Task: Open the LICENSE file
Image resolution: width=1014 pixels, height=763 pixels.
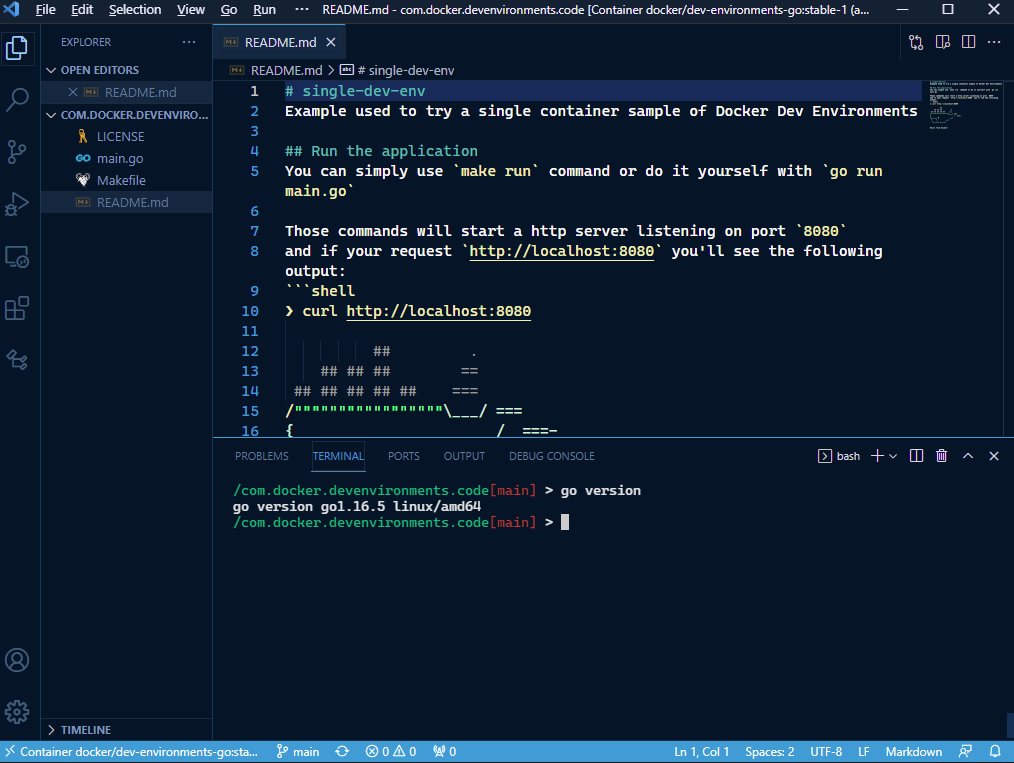Action: 127,136
